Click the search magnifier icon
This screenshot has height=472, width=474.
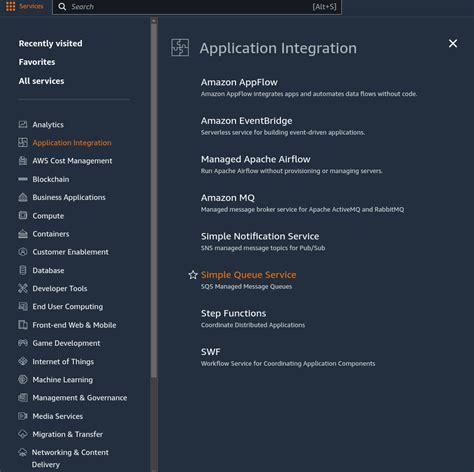pos(62,7)
